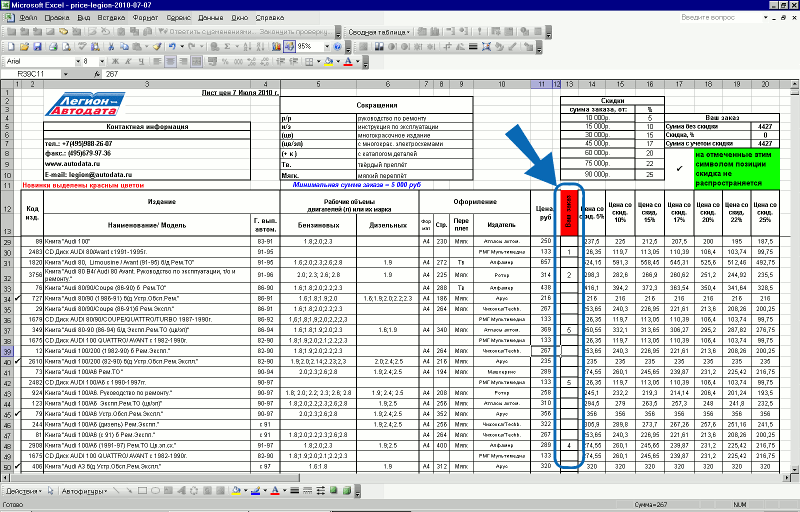Choose the Select Objects pointer
800x512 pixels.
[x=51, y=491]
